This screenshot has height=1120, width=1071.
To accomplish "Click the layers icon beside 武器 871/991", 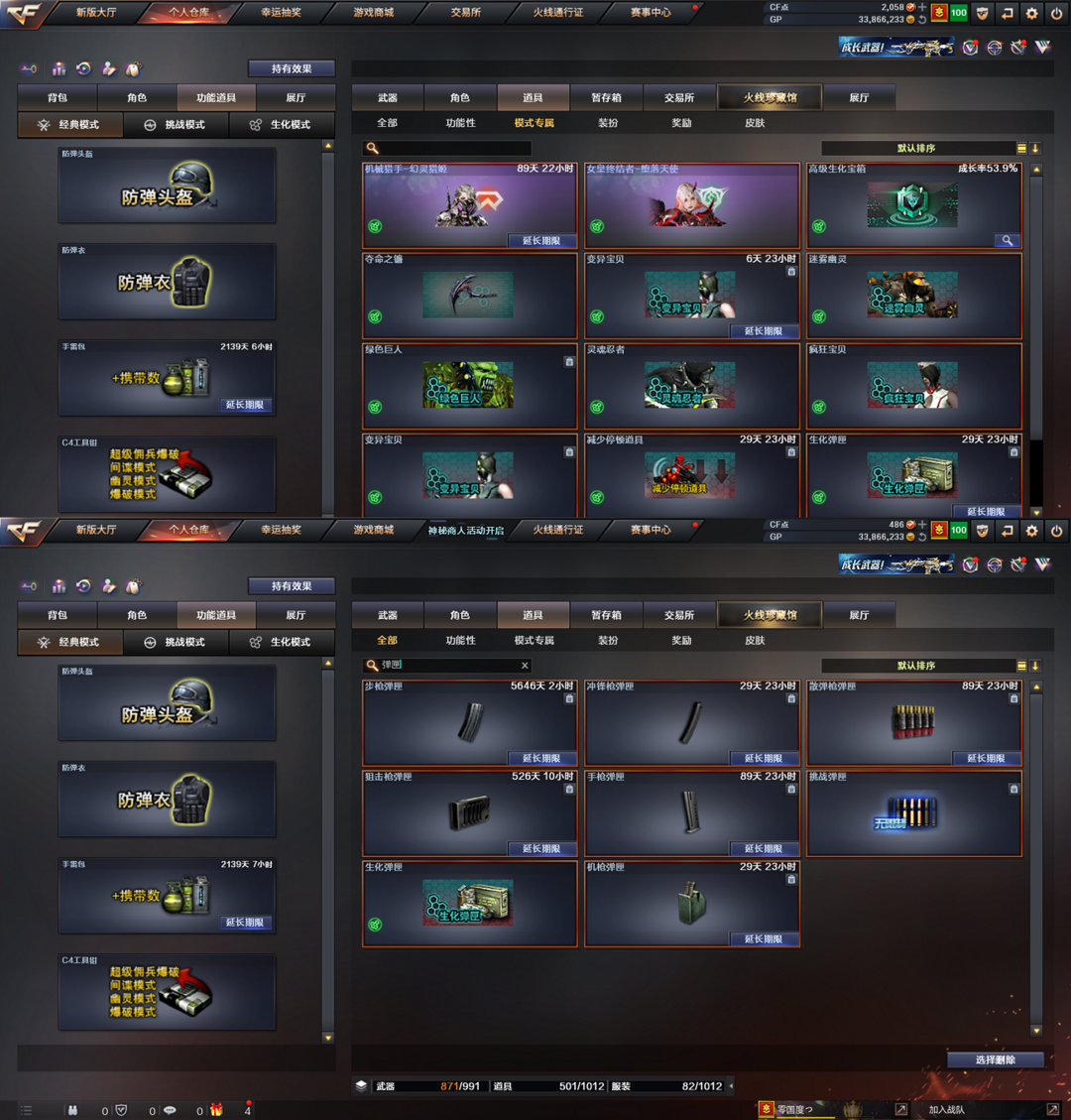I will [361, 1085].
